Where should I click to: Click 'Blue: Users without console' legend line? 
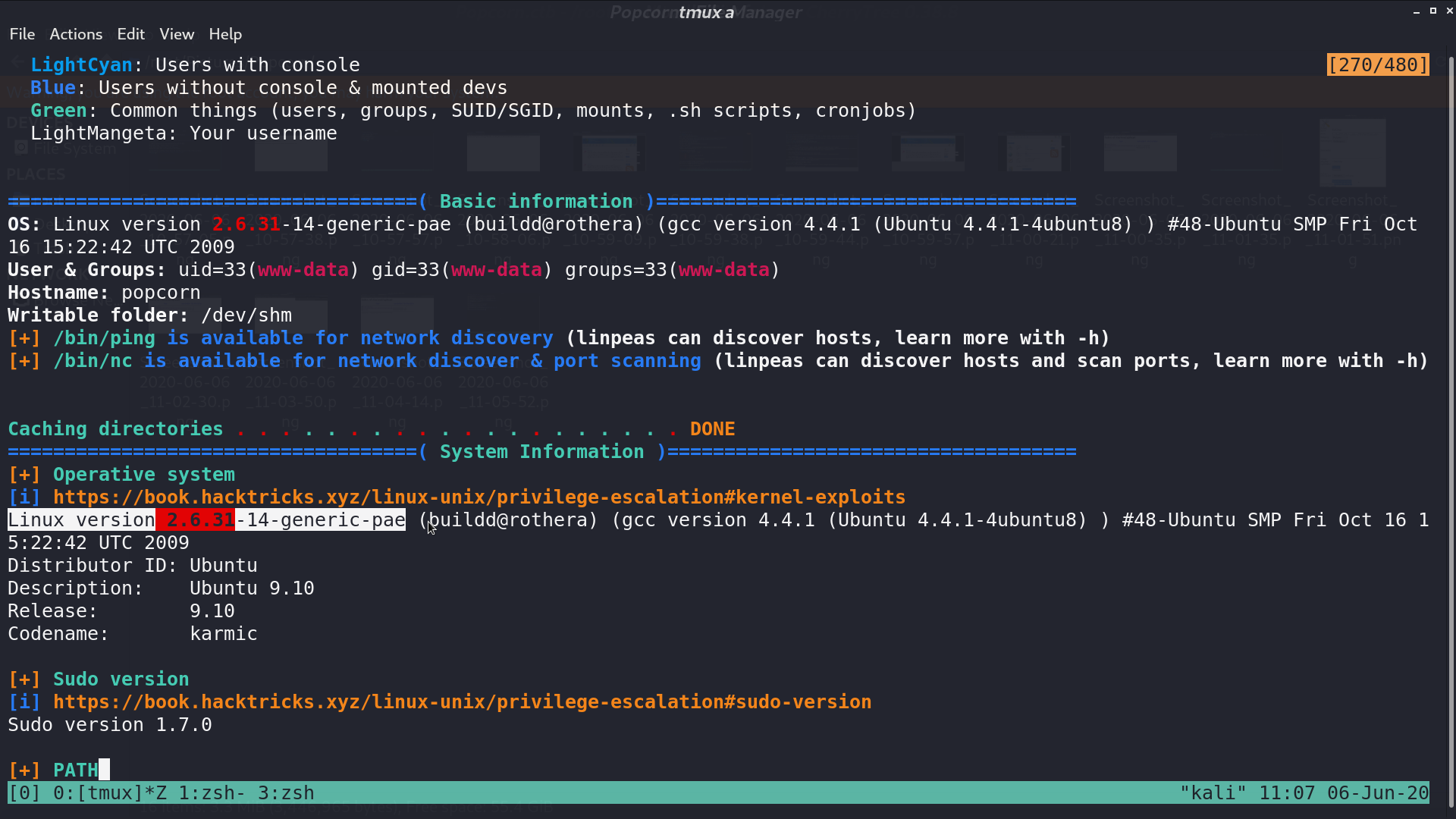coord(268,88)
